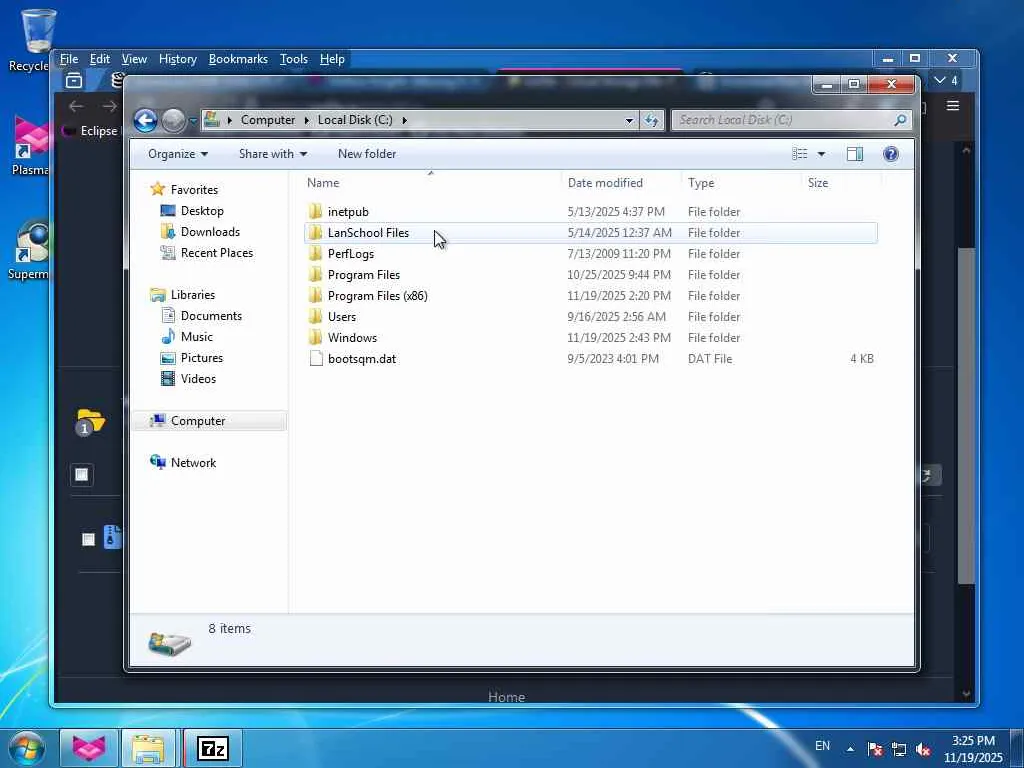The image size is (1024, 768).
Task: Click the Explorer refresh button
Action: point(651,120)
